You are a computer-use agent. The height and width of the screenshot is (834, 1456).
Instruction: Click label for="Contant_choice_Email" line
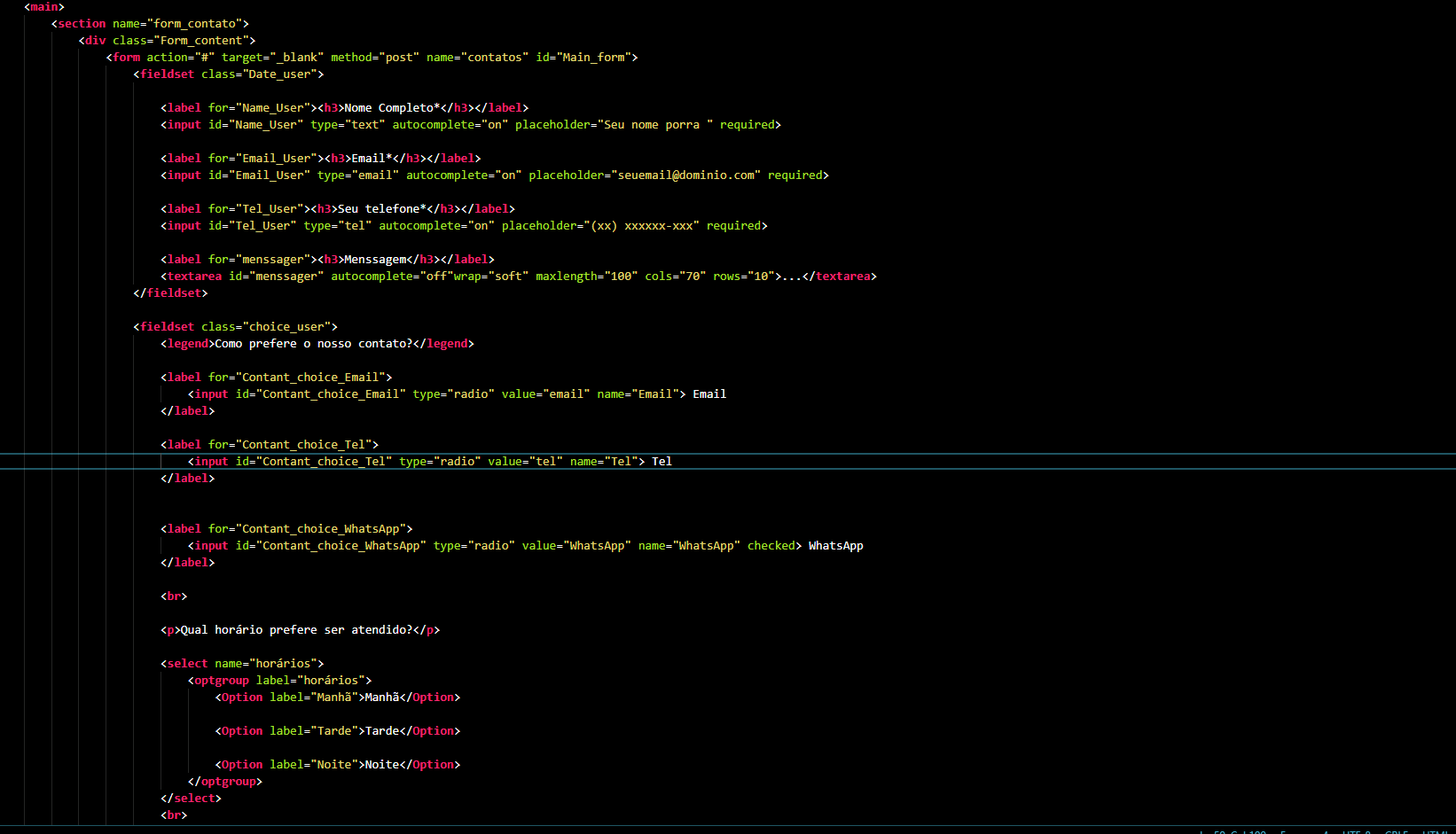(x=277, y=378)
